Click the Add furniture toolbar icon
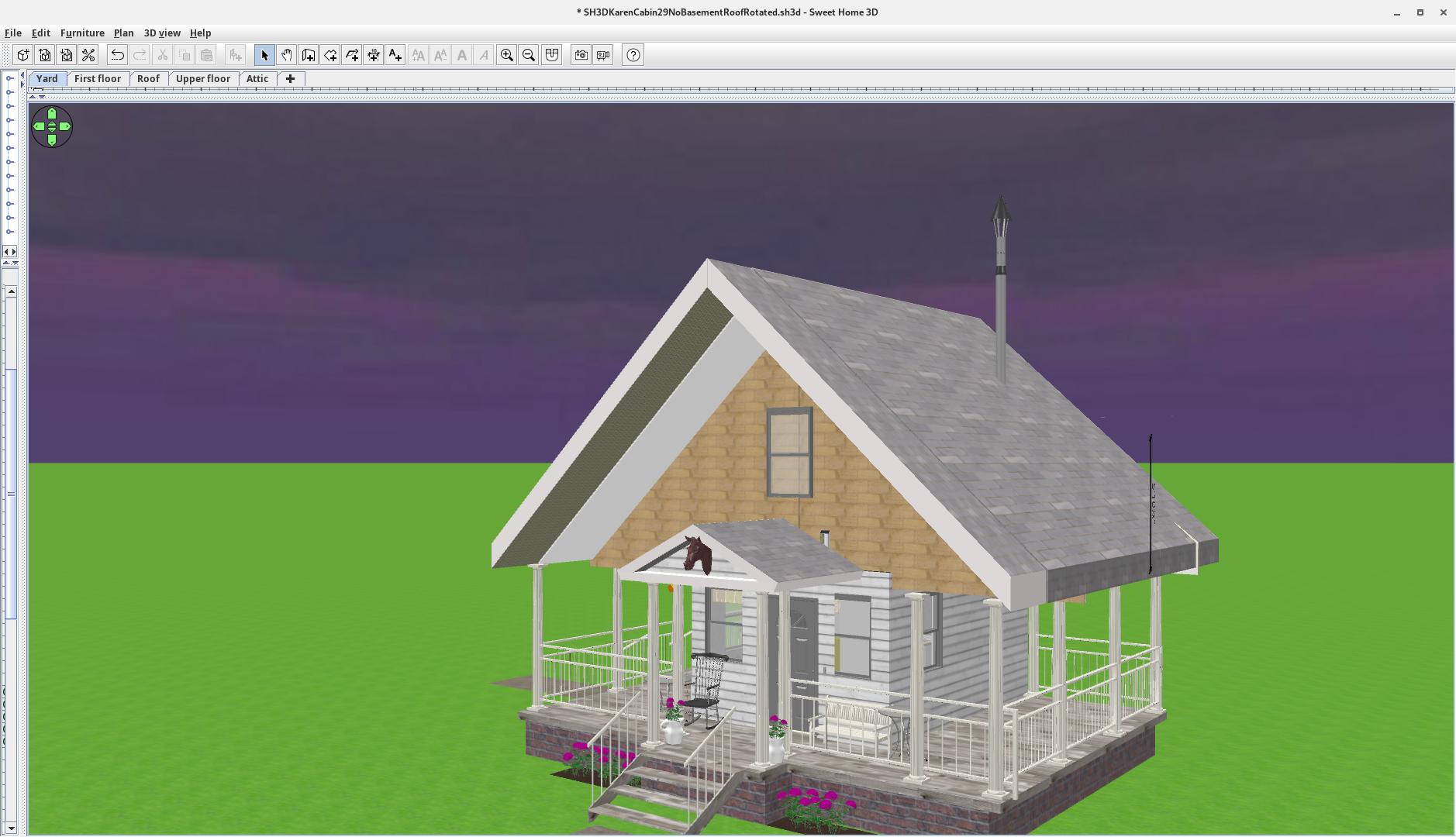This screenshot has height=837, width=1456. [x=236, y=55]
